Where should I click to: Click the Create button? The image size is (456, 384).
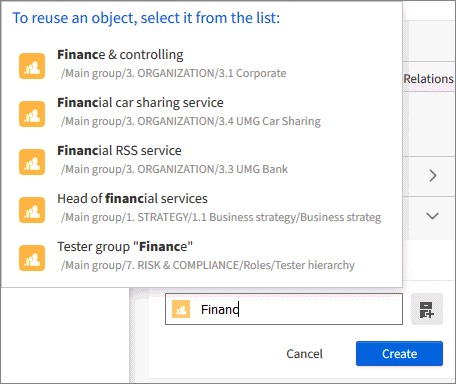coord(399,354)
